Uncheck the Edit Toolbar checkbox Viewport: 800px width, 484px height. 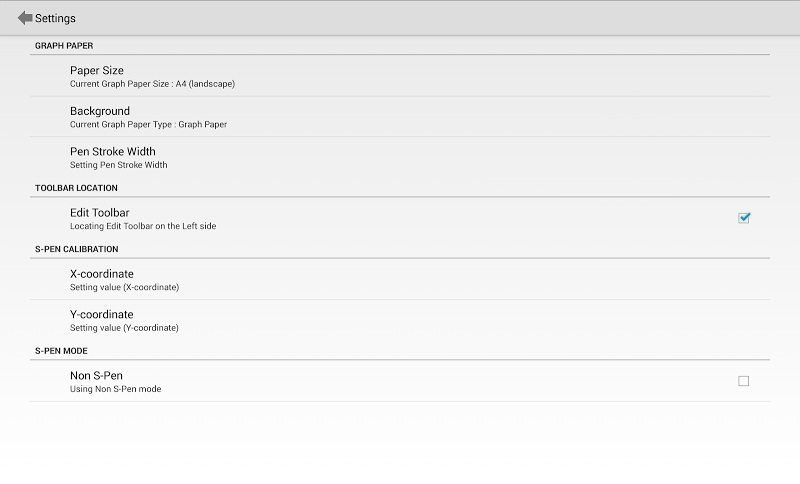click(744, 218)
